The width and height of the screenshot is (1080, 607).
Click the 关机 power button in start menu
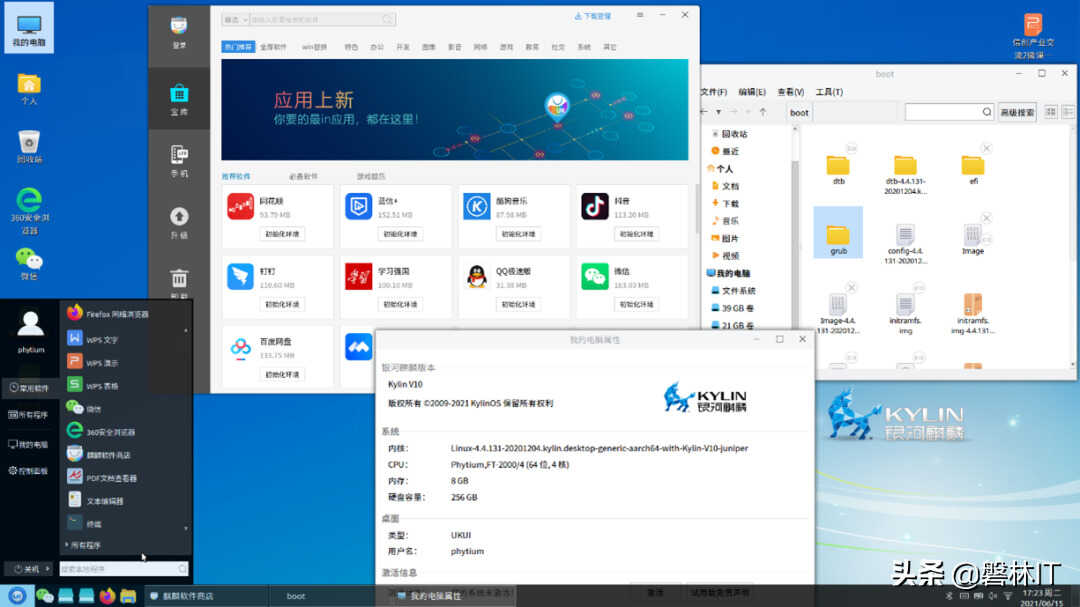27,569
